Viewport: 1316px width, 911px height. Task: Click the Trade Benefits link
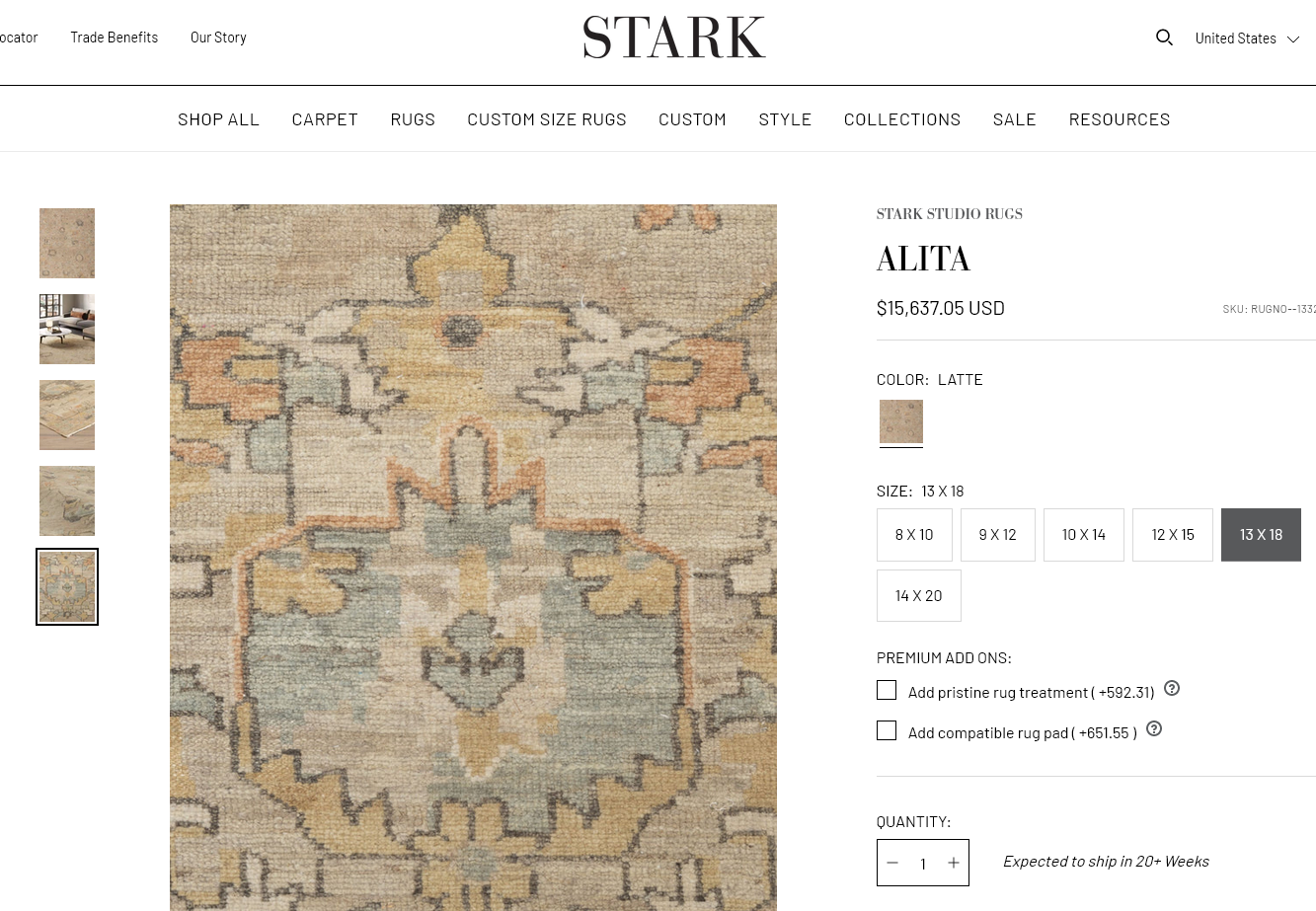pos(114,37)
